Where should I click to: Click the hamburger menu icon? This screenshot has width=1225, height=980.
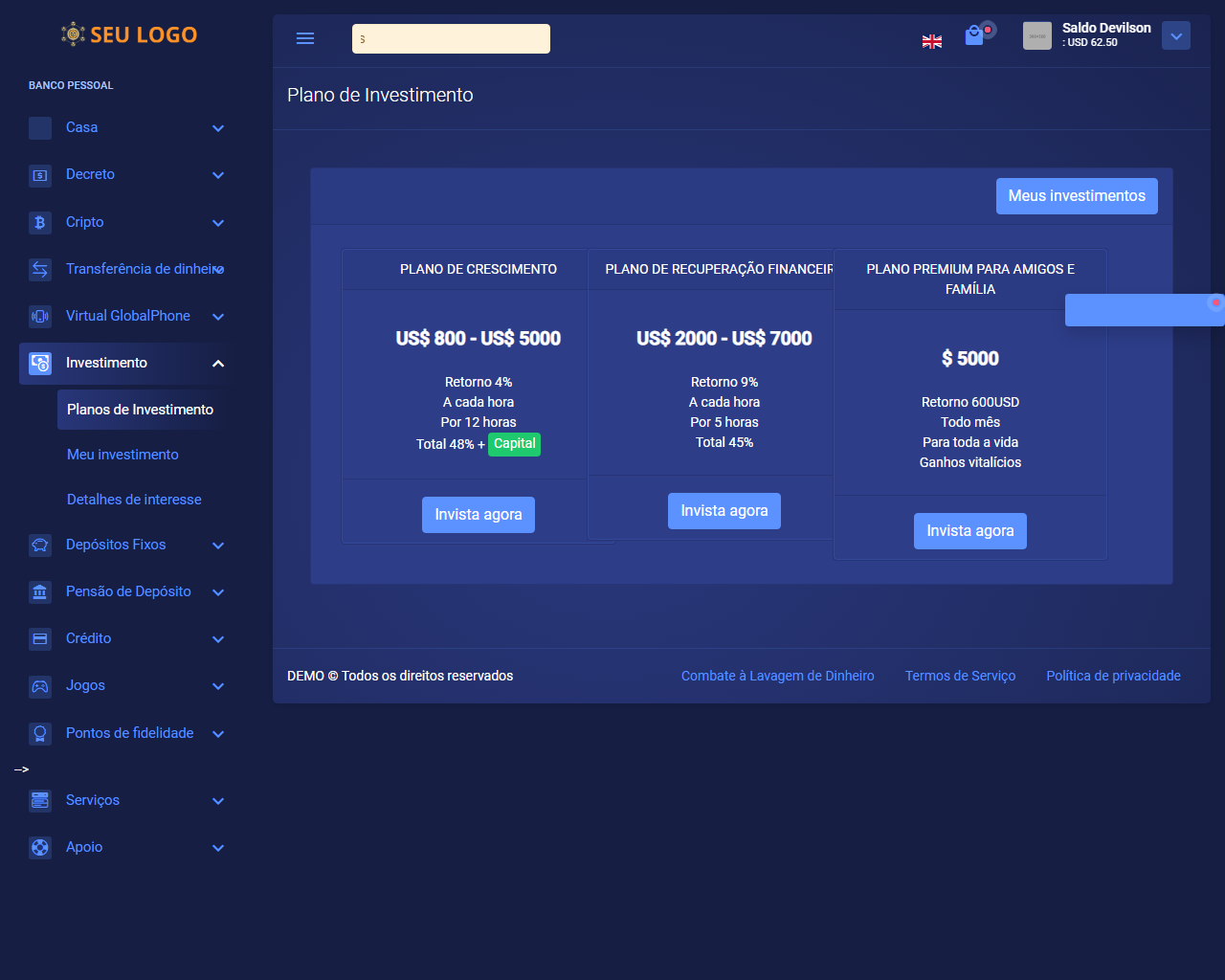click(x=305, y=38)
